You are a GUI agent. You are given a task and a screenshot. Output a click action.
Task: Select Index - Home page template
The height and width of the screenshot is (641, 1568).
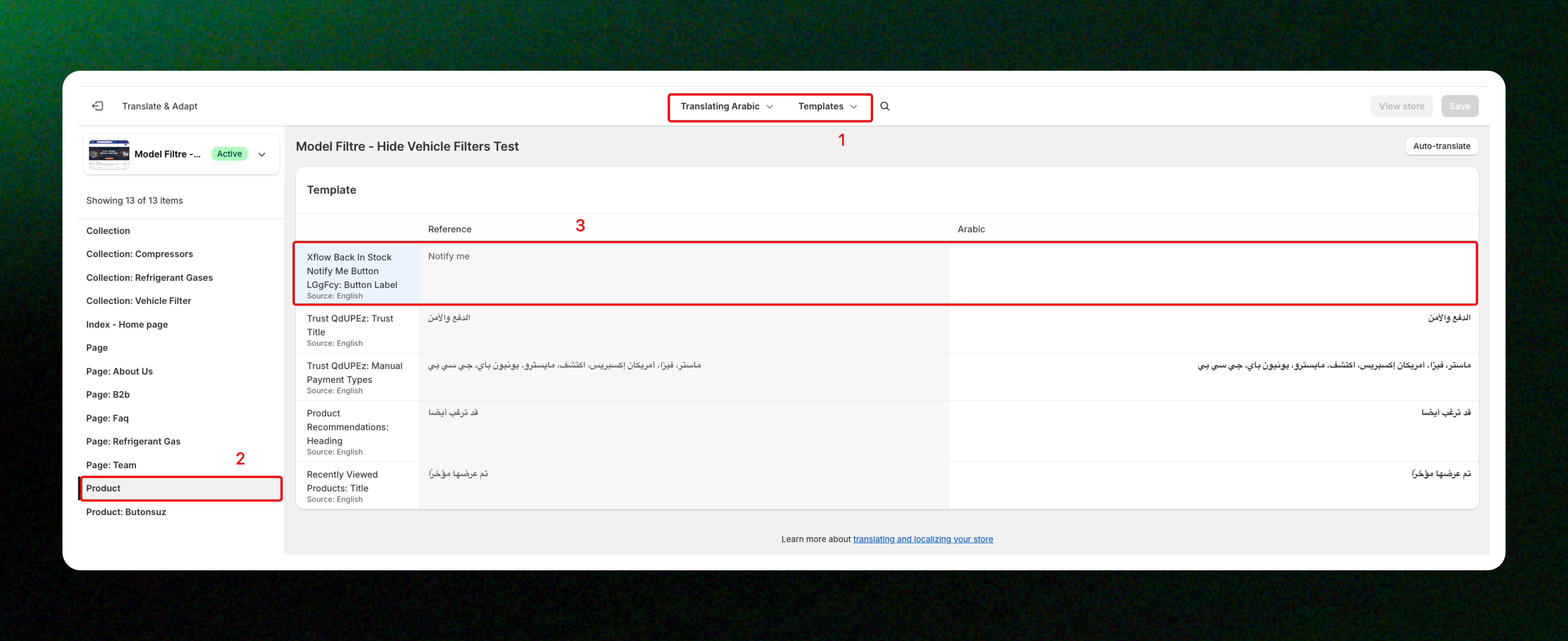point(181,324)
